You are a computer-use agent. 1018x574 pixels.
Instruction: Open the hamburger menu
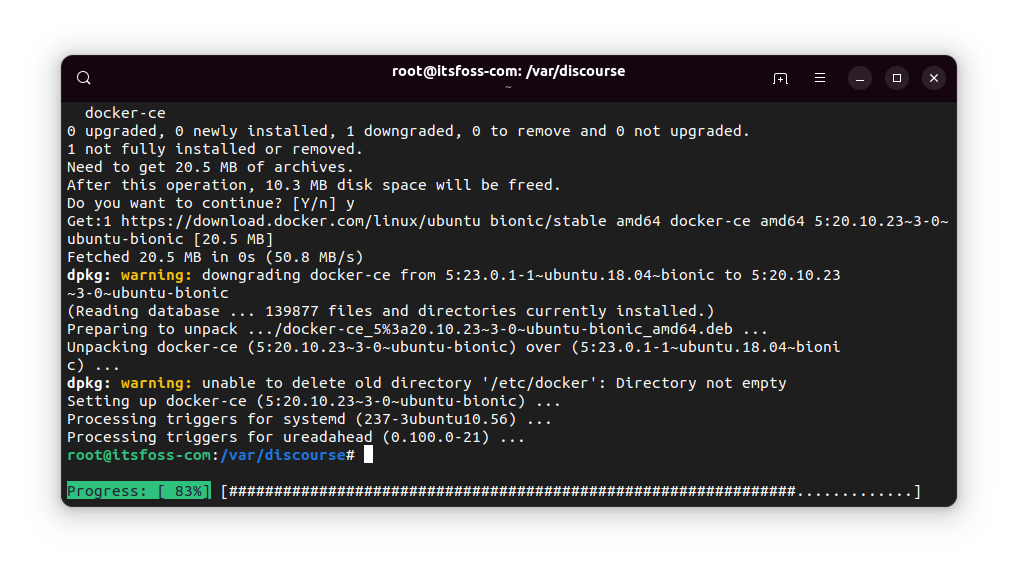click(x=820, y=78)
